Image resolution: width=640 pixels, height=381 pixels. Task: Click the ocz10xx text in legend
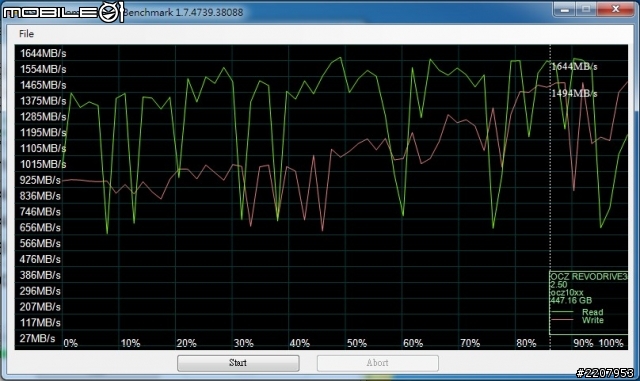[x=567, y=293]
